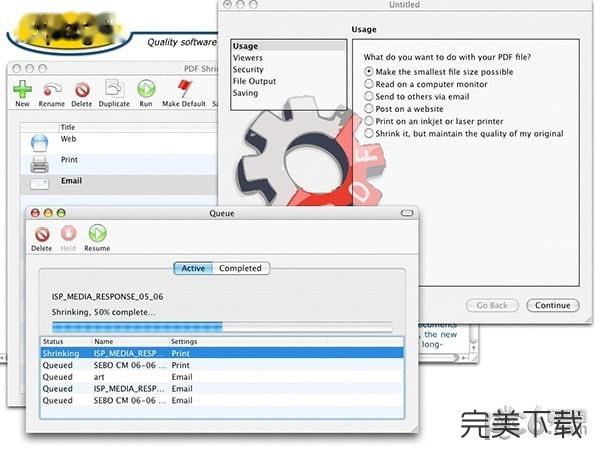Click the green Run icon
The width and height of the screenshot is (600, 452).
click(146, 89)
